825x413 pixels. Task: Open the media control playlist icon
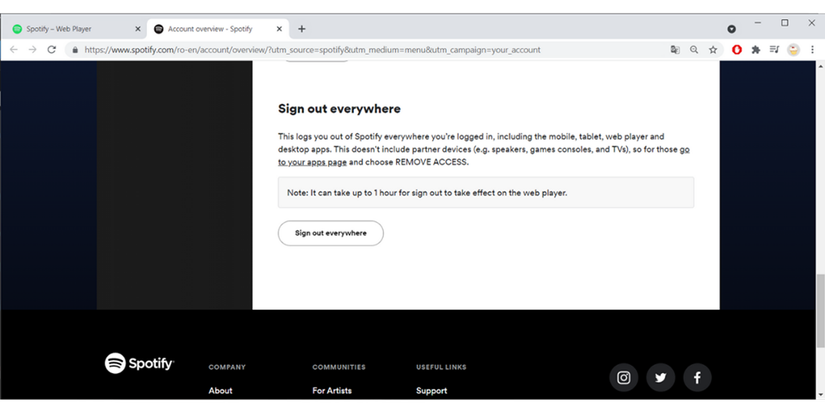click(774, 49)
